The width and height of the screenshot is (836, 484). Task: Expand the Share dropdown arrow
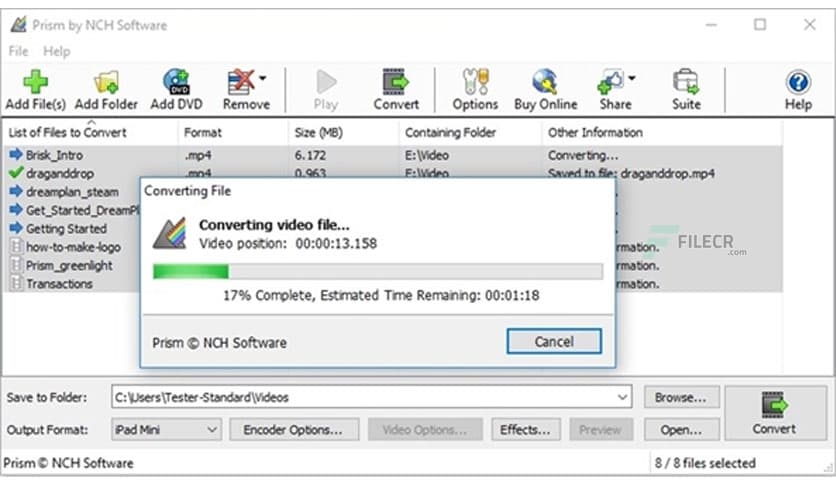tap(632, 78)
